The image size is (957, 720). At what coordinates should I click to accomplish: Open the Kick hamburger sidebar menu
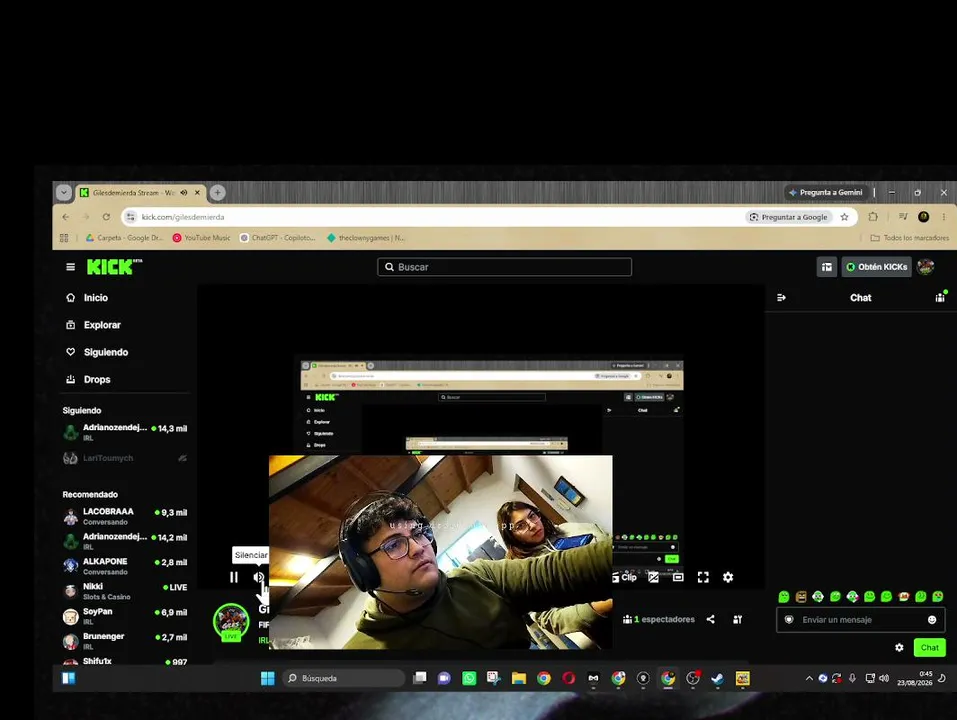(71, 267)
